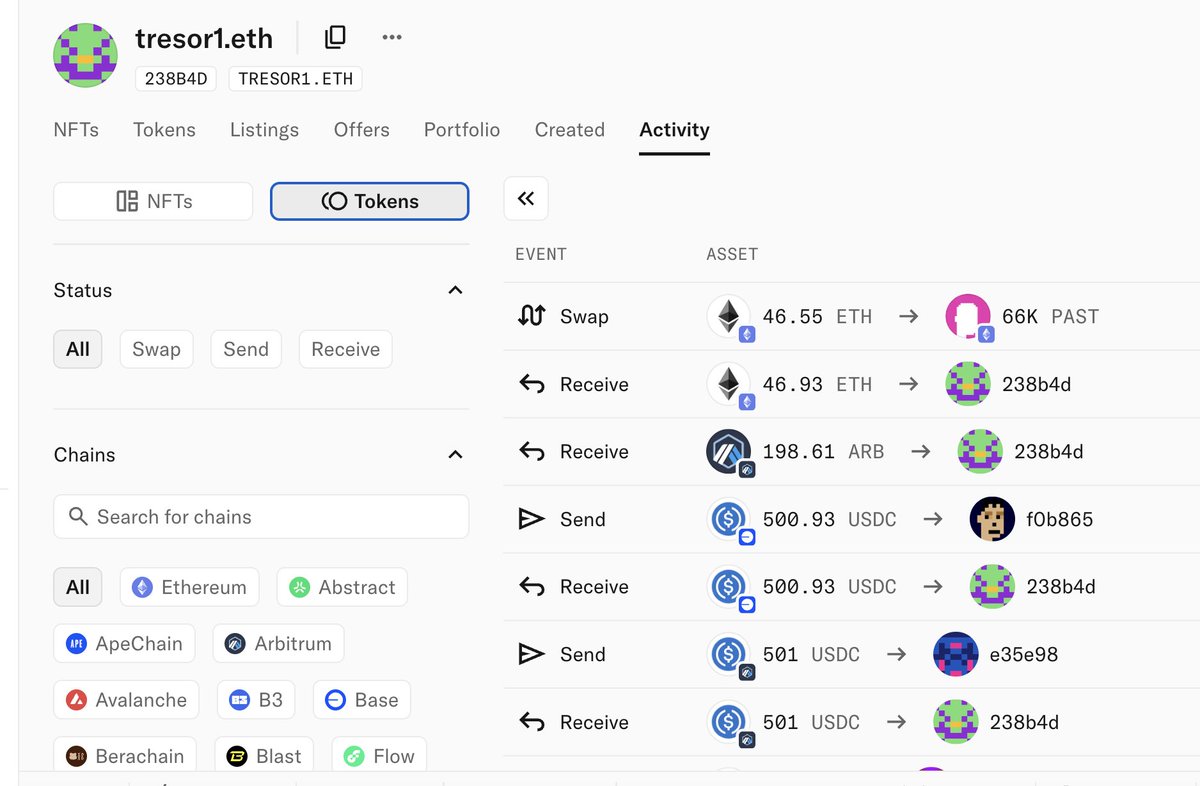This screenshot has width=1200, height=786.
Task: Open the f0b865 recipient avatar
Action: pyautogui.click(x=992, y=519)
